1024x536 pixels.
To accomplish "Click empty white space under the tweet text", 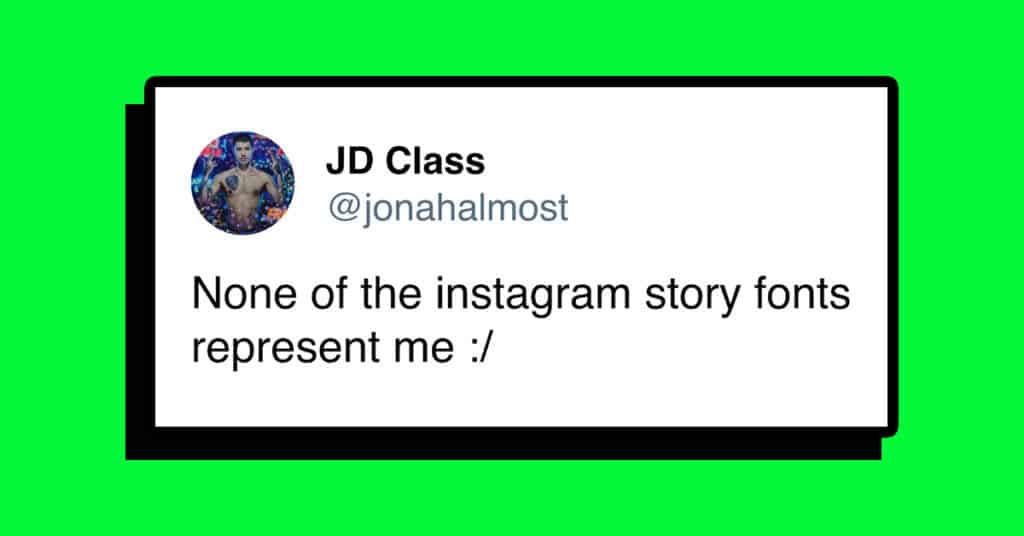I will pyautogui.click(x=521, y=398).
